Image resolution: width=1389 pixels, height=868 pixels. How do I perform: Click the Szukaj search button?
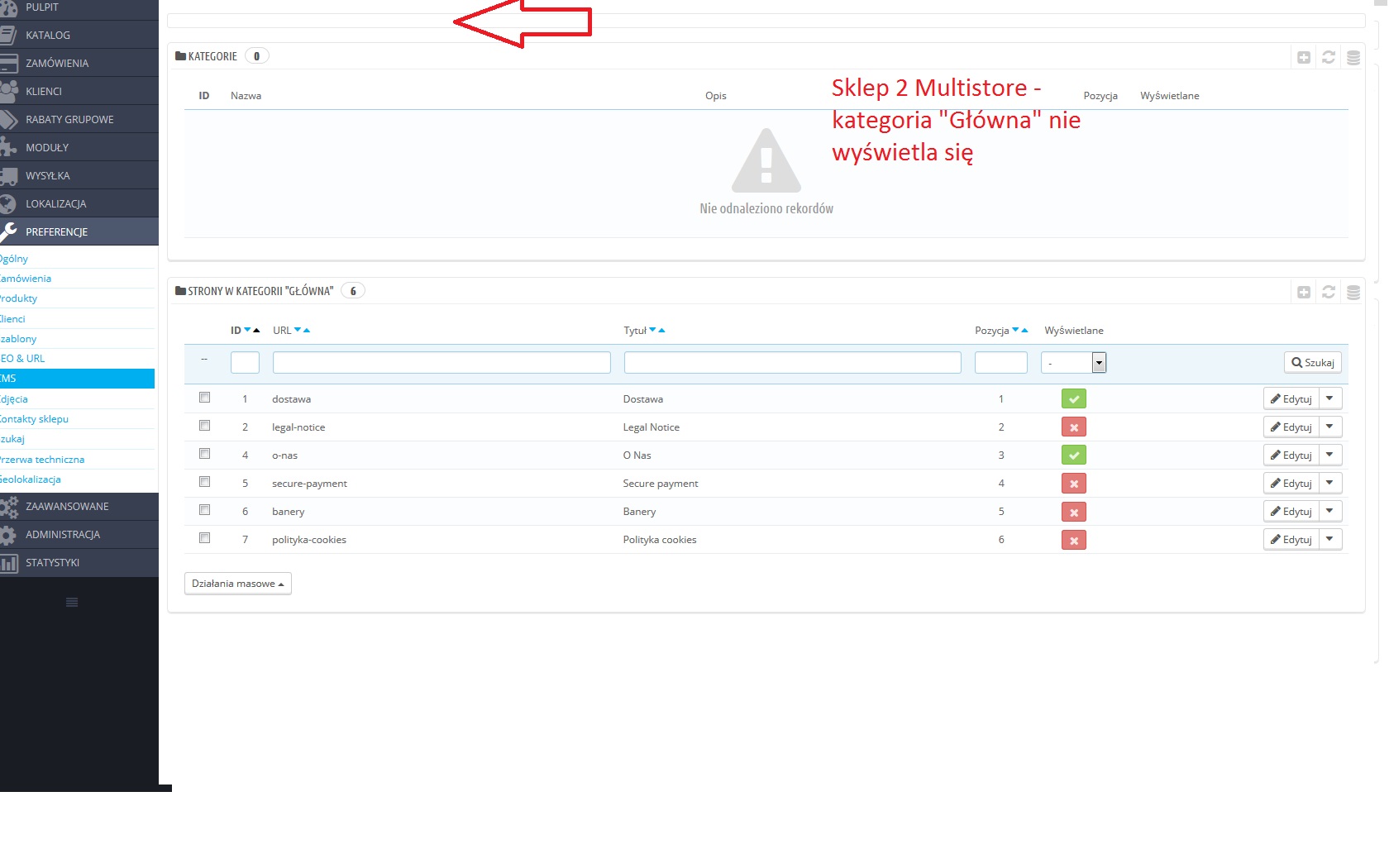[x=1313, y=362]
